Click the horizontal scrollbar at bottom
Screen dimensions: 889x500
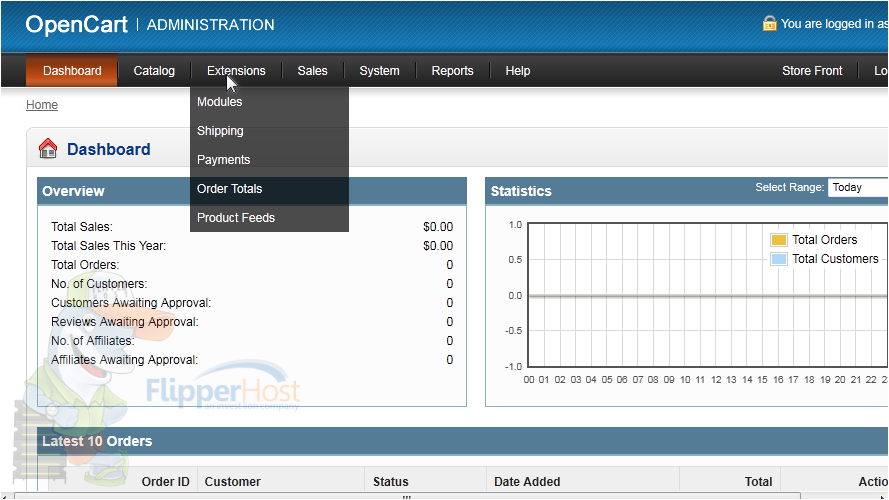407,496
